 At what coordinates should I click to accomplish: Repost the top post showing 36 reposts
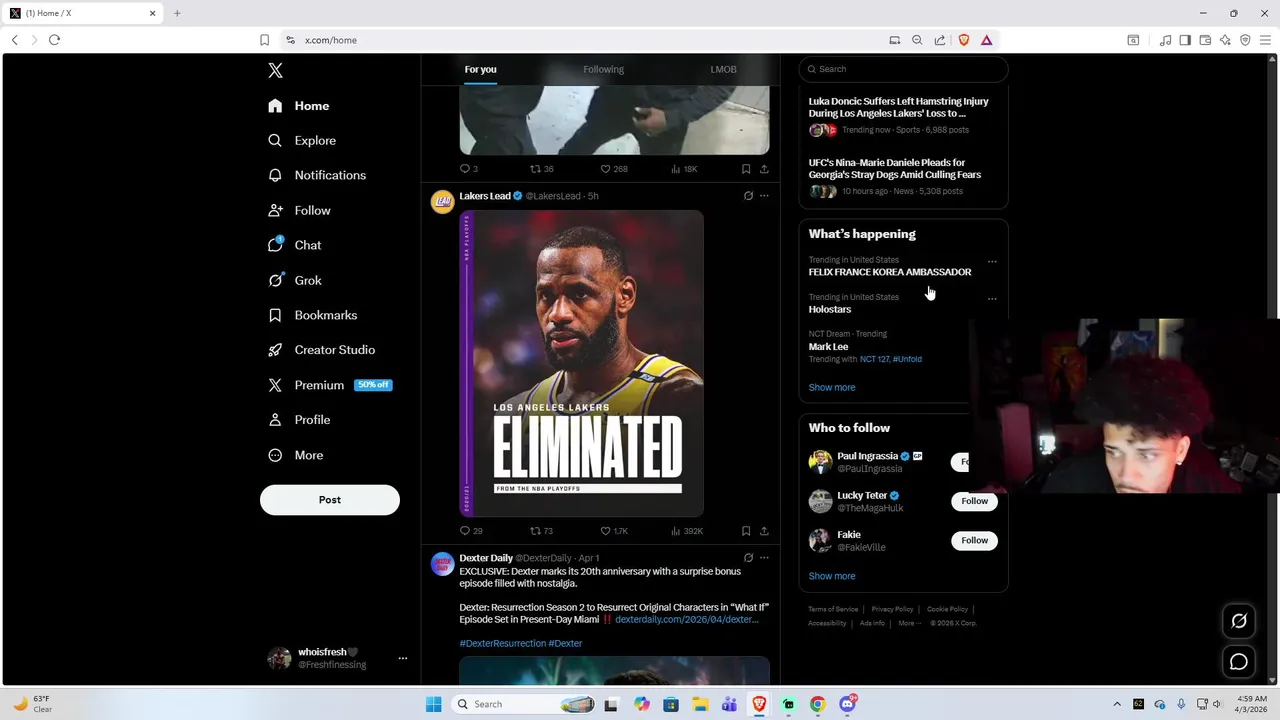click(x=541, y=169)
